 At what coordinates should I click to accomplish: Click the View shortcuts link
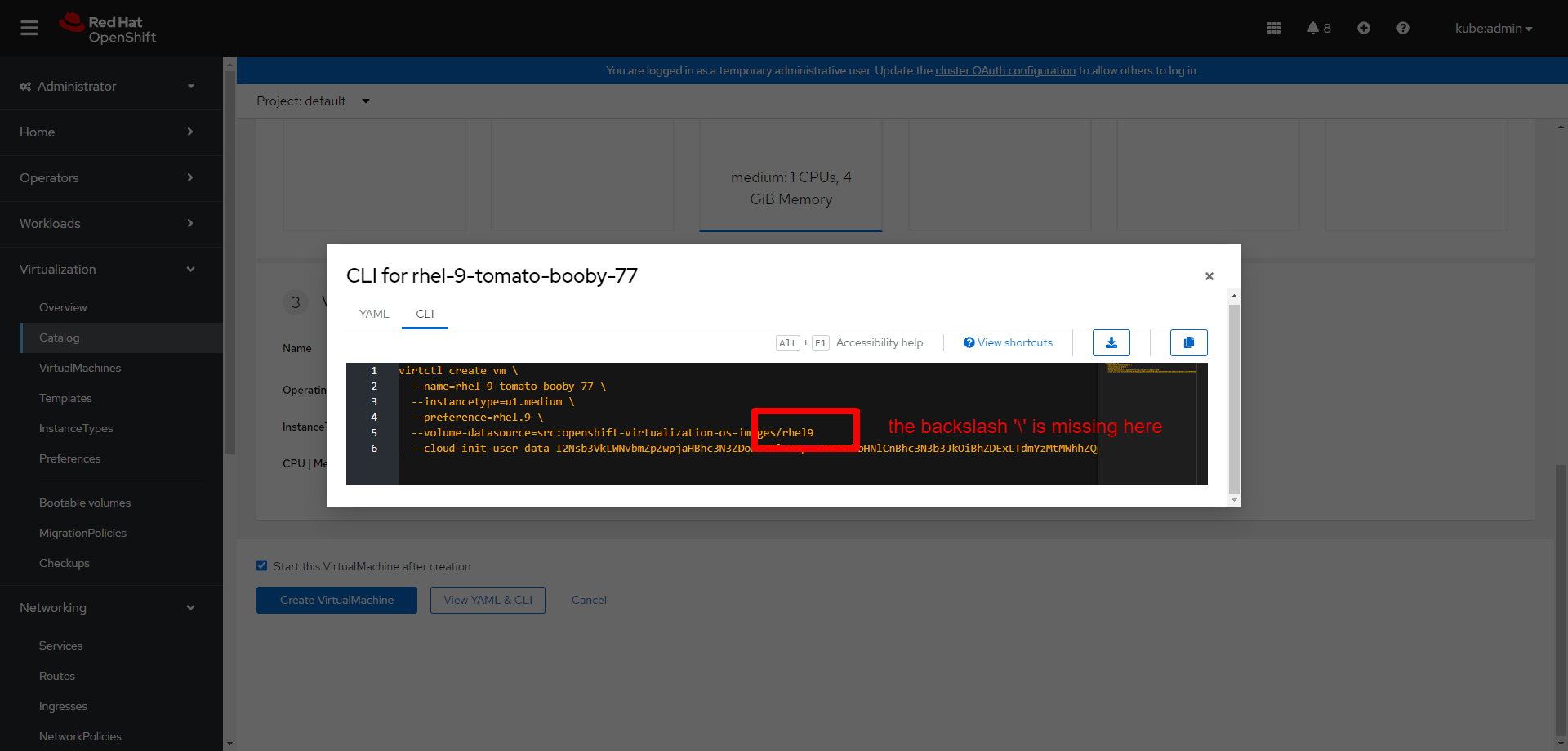tap(1008, 343)
